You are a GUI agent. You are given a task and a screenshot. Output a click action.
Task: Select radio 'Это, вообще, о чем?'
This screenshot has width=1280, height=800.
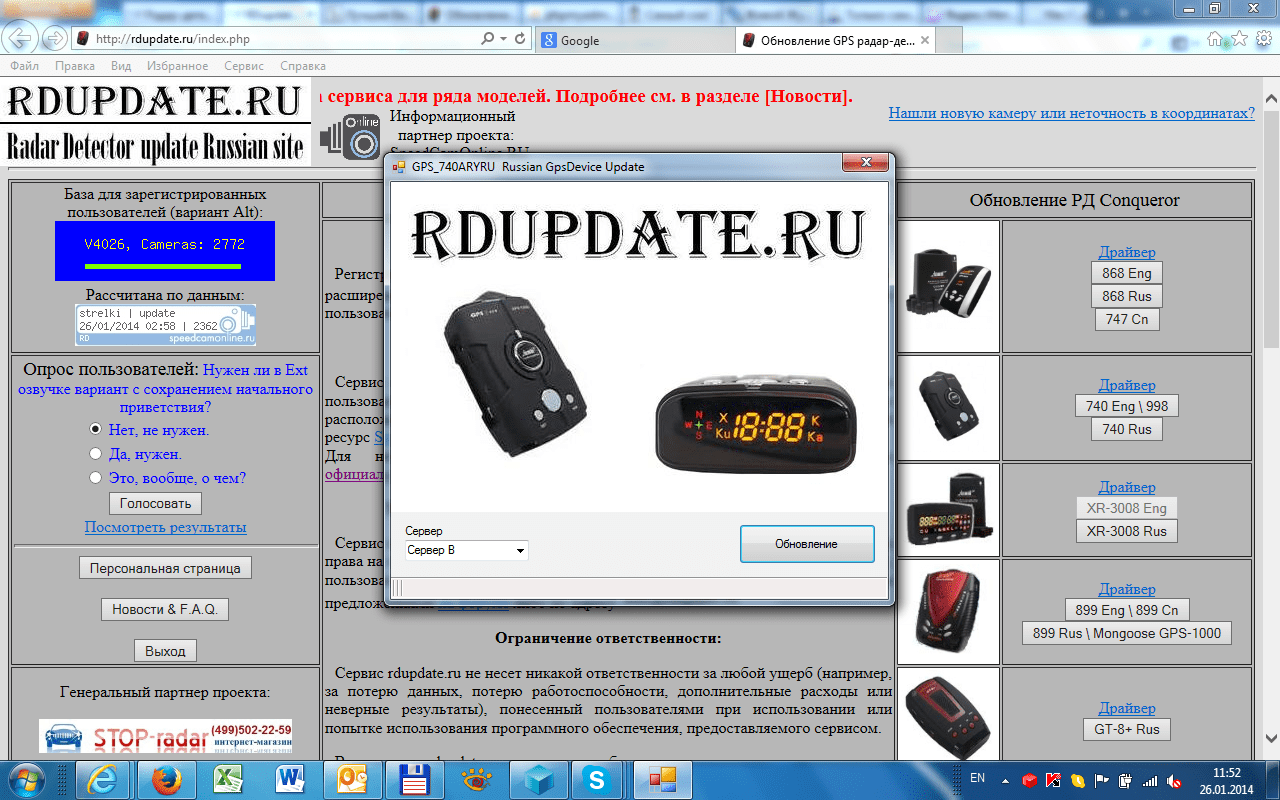coord(96,478)
